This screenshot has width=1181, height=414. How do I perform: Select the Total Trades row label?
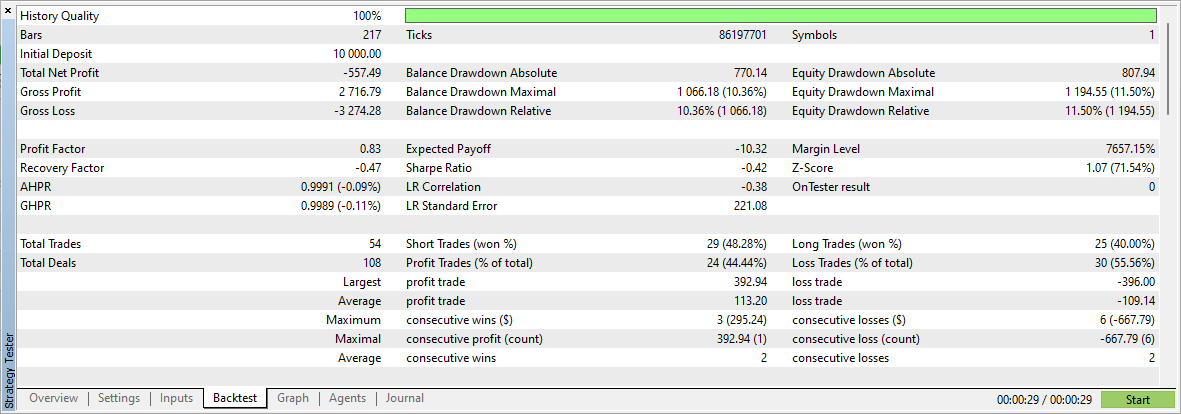click(51, 244)
